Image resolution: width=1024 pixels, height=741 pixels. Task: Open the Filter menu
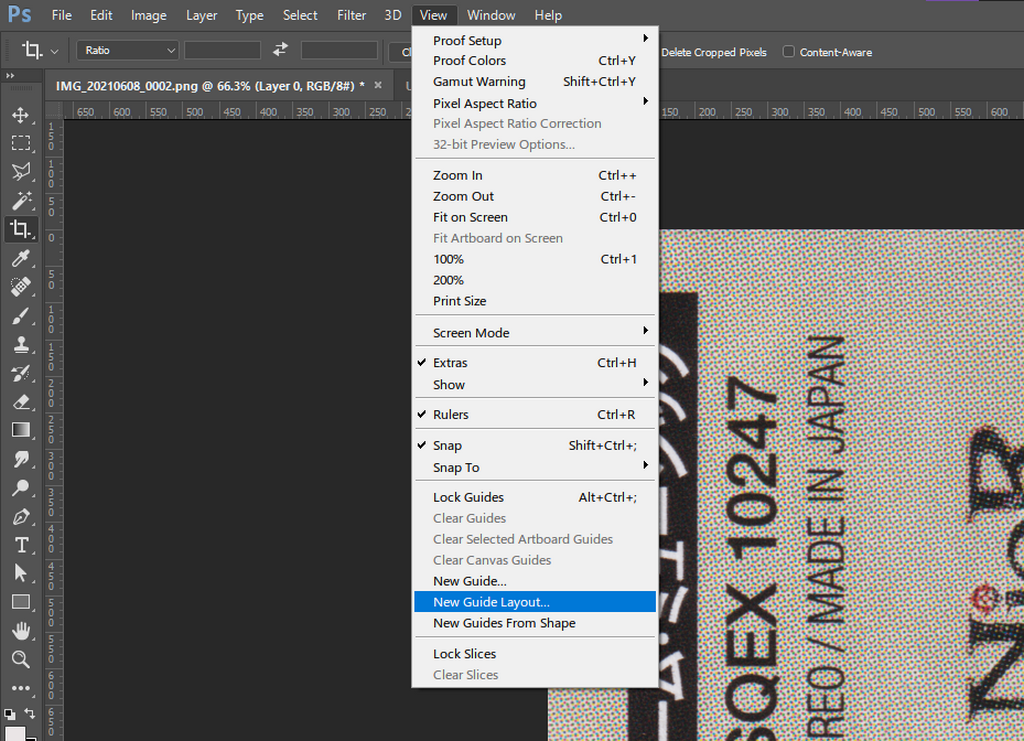[x=351, y=15]
